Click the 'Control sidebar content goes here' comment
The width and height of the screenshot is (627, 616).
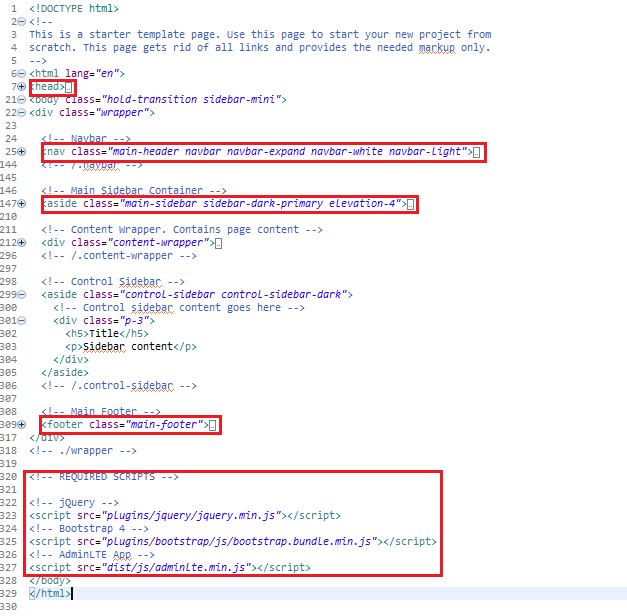click(x=179, y=308)
